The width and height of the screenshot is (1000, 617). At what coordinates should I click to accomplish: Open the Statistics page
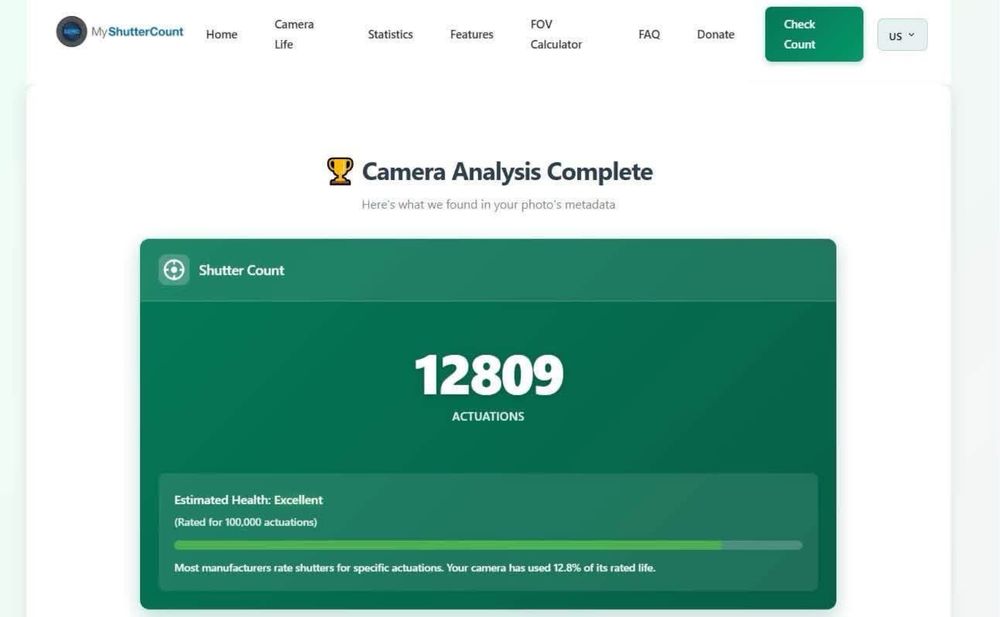390,34
